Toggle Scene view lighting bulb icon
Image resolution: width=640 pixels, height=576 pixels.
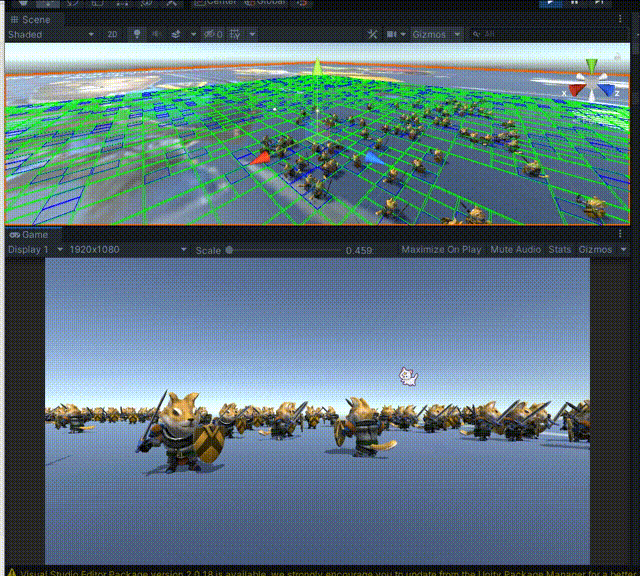[137, 34]
